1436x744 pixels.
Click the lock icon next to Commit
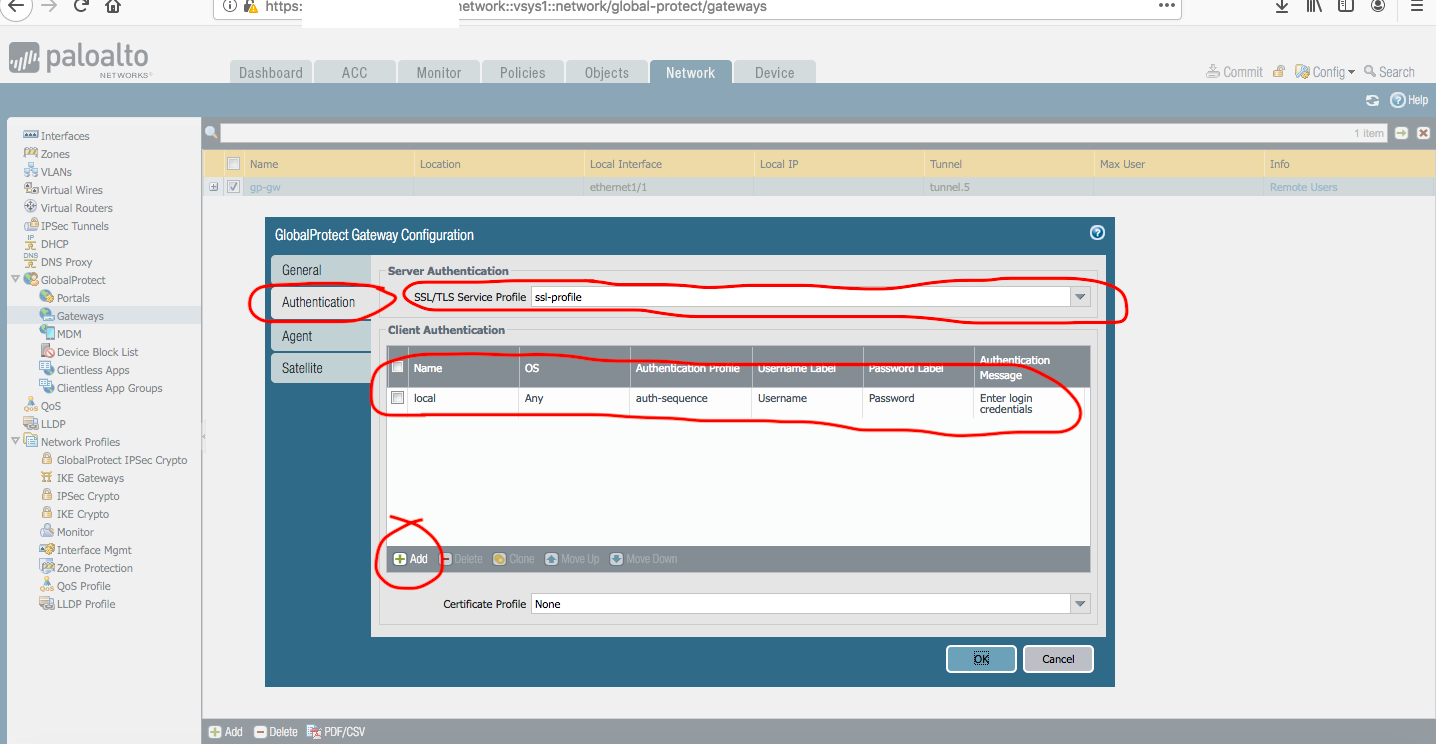[1279, 72]
